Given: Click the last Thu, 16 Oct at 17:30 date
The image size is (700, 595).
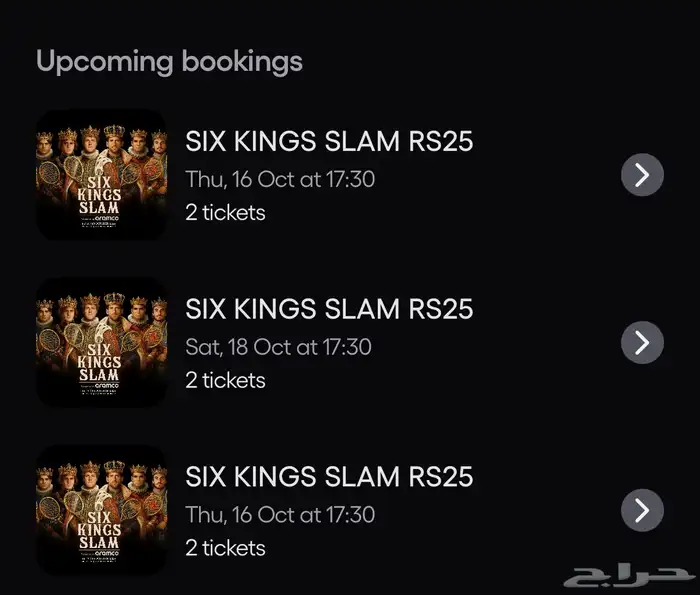Looking at the screenshot, I should pyautogui.click(x=280, y=515).
